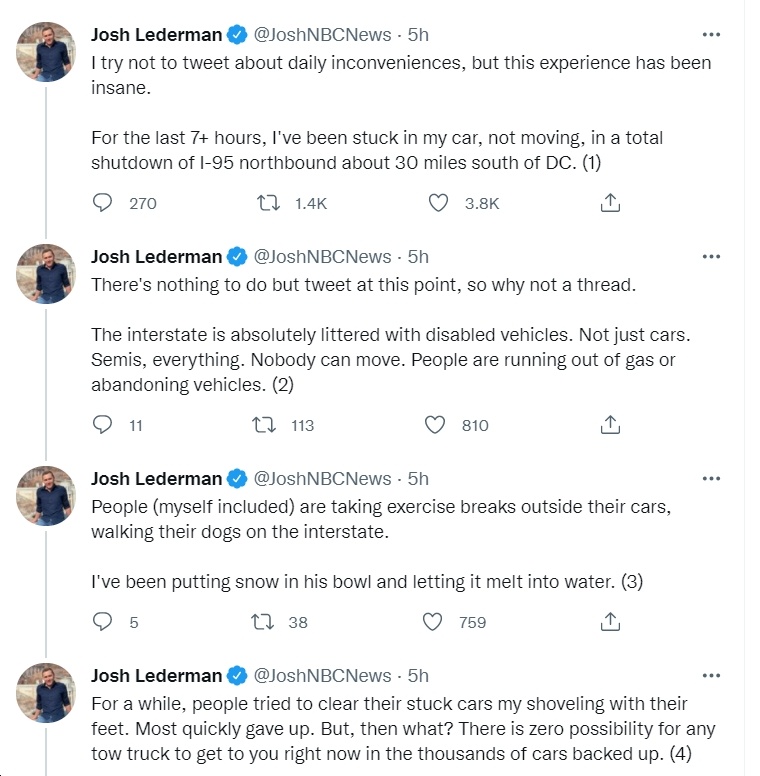Open more options on the third tweet
This screenshot has height=776, width=760.
[x=711, y=479]
